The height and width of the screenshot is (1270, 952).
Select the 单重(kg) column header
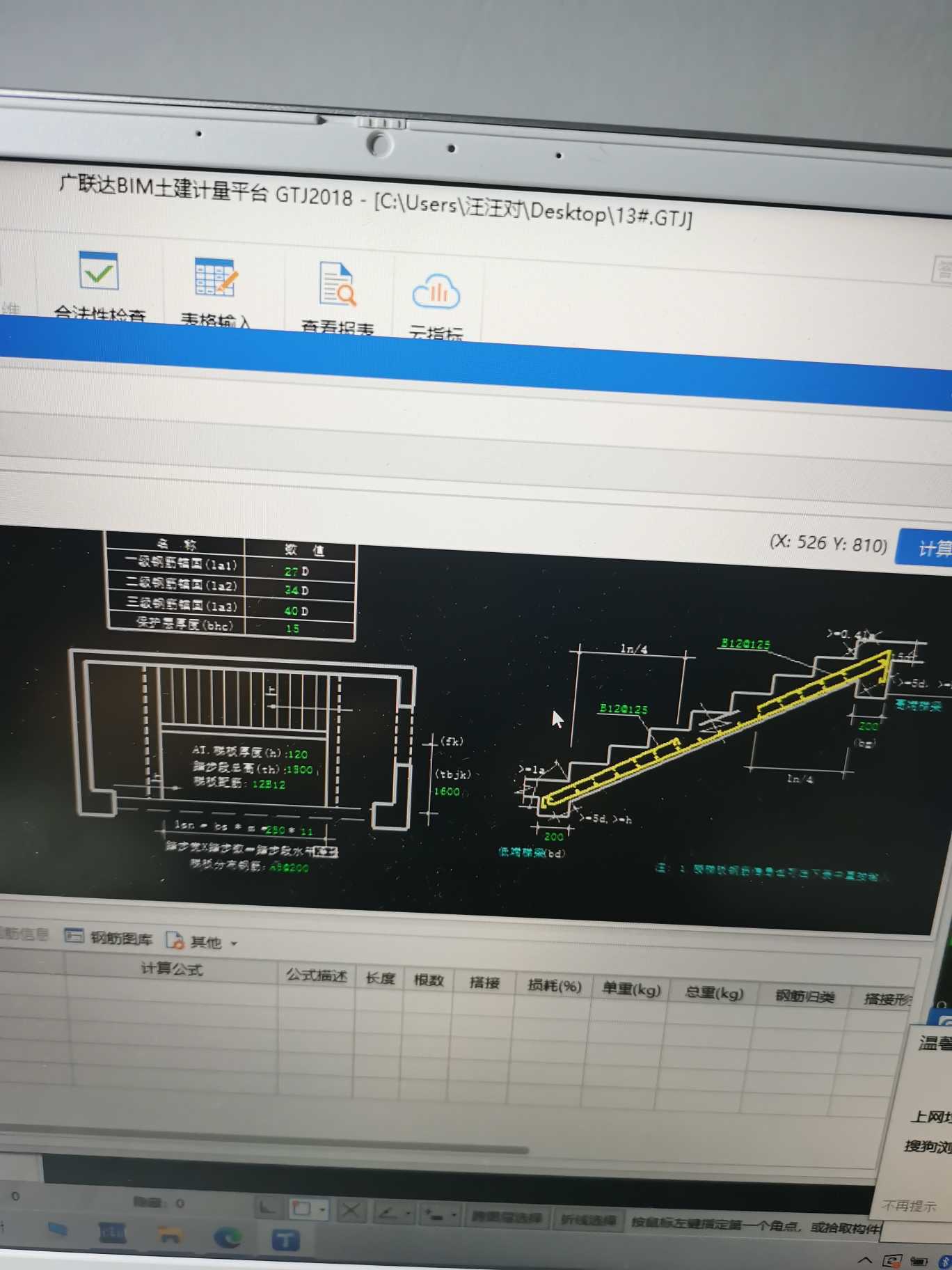click(631, 989)
